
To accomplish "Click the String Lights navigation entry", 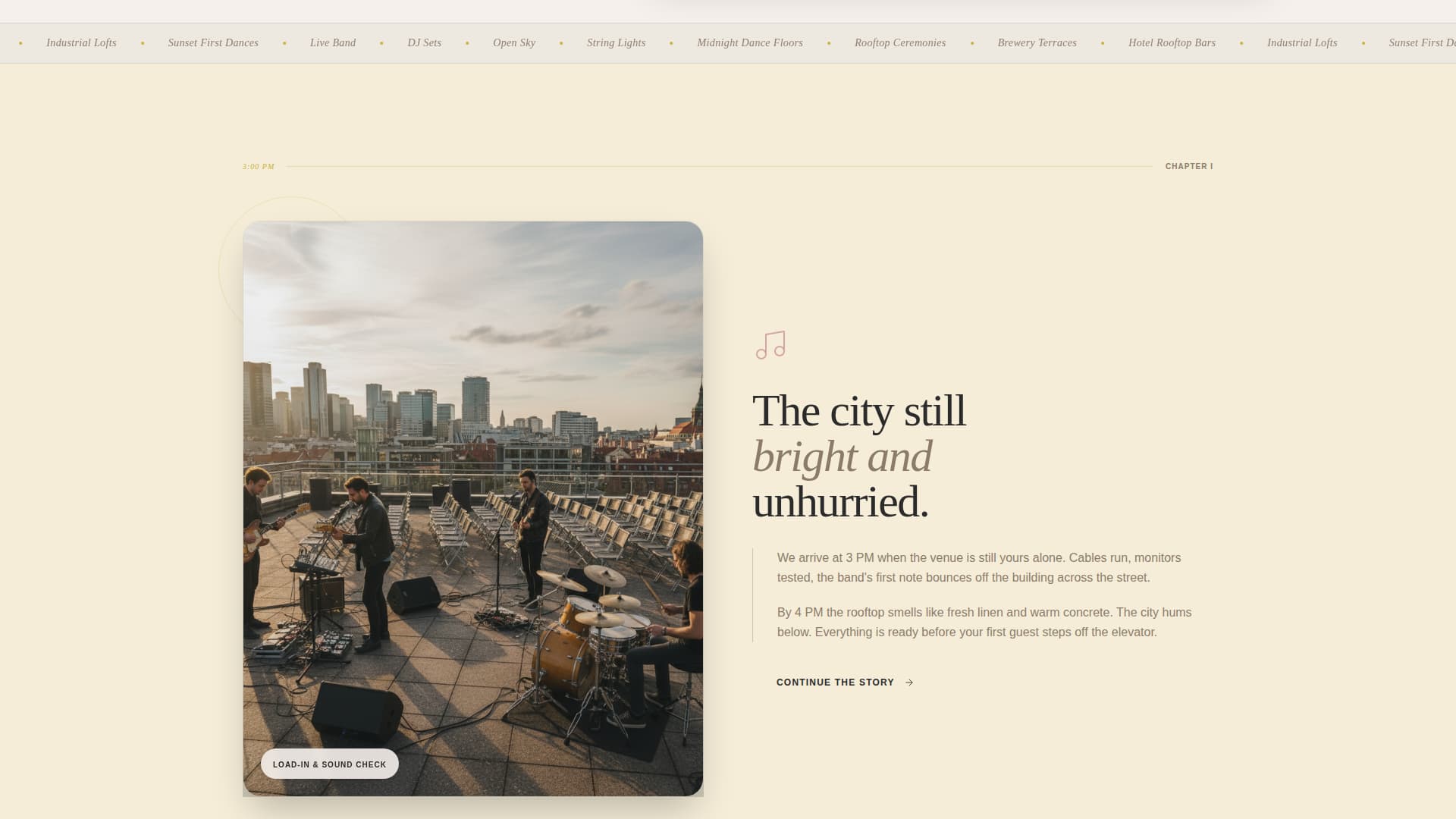I will 616,42.
